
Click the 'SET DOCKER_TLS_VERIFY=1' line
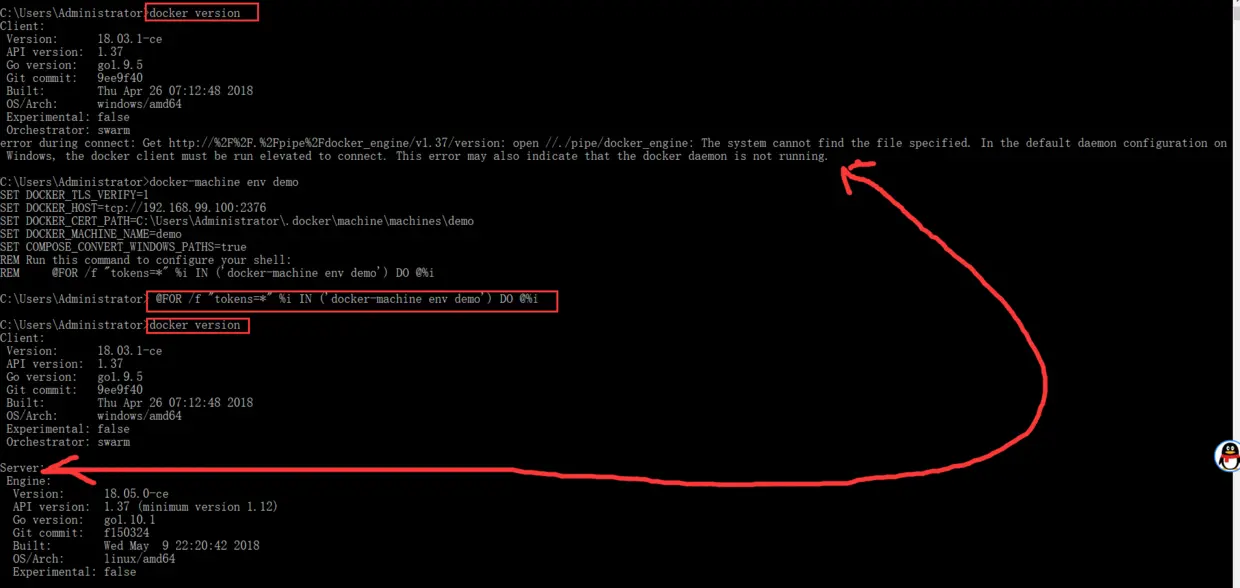coord(74,195)
